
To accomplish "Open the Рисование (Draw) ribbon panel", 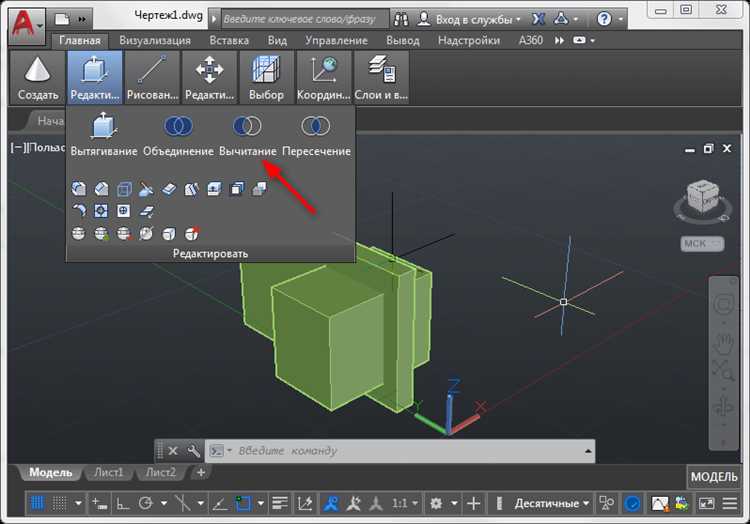I will tap(152, 77).
